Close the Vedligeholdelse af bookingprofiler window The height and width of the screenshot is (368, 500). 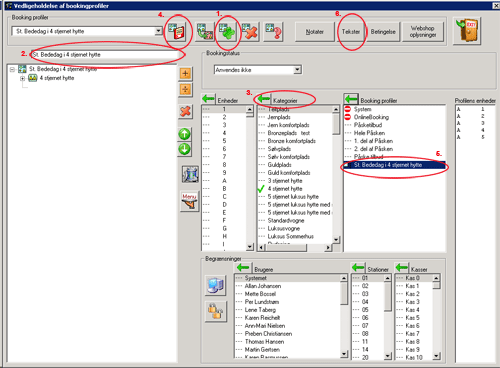pyautogui.click(x=496, y=6)
